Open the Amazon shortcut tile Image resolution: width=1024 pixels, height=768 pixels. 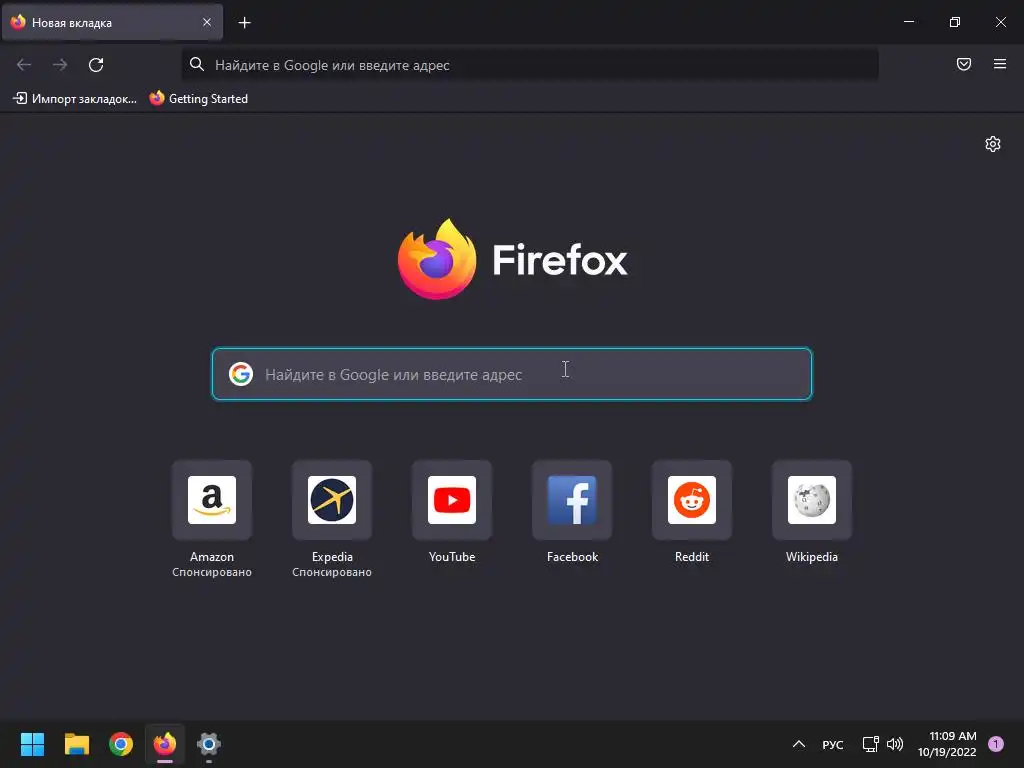(212, 500)
